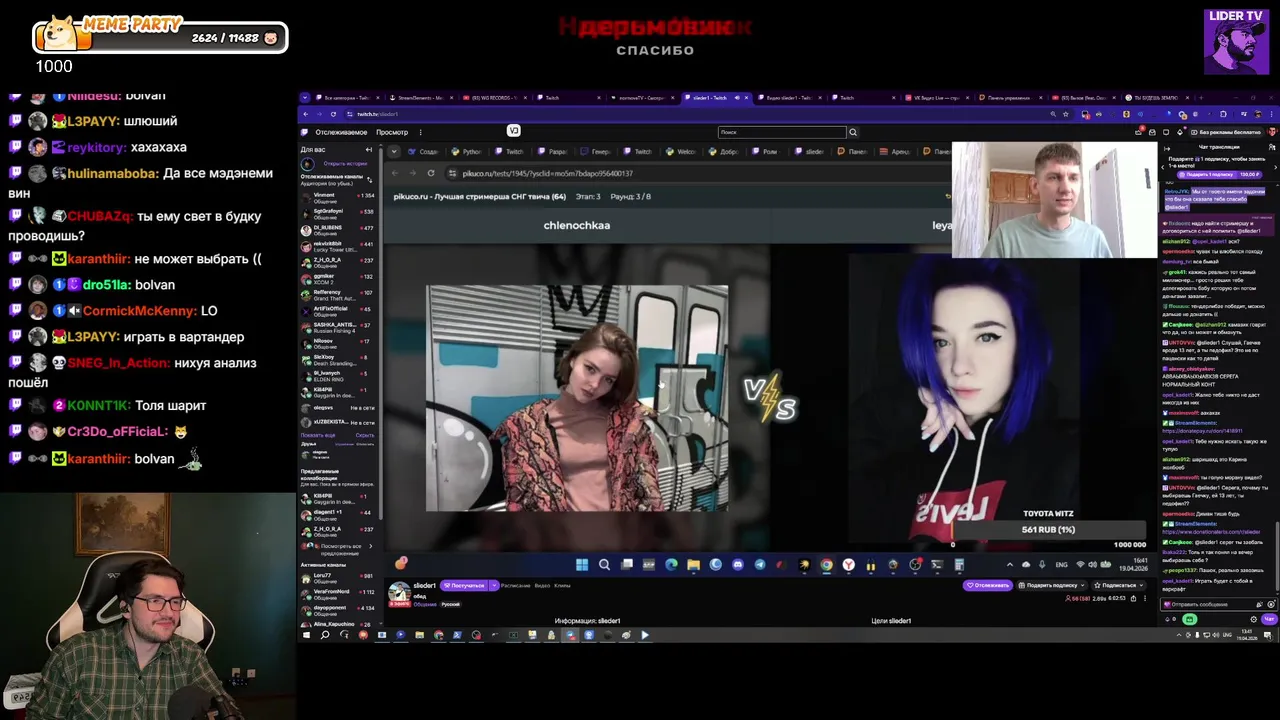This screenshot has width=1280, height=720.
Task: Open the tab-list dropdown chevron in inner browser
Action: pyautogui.click(x=394, y=151)
